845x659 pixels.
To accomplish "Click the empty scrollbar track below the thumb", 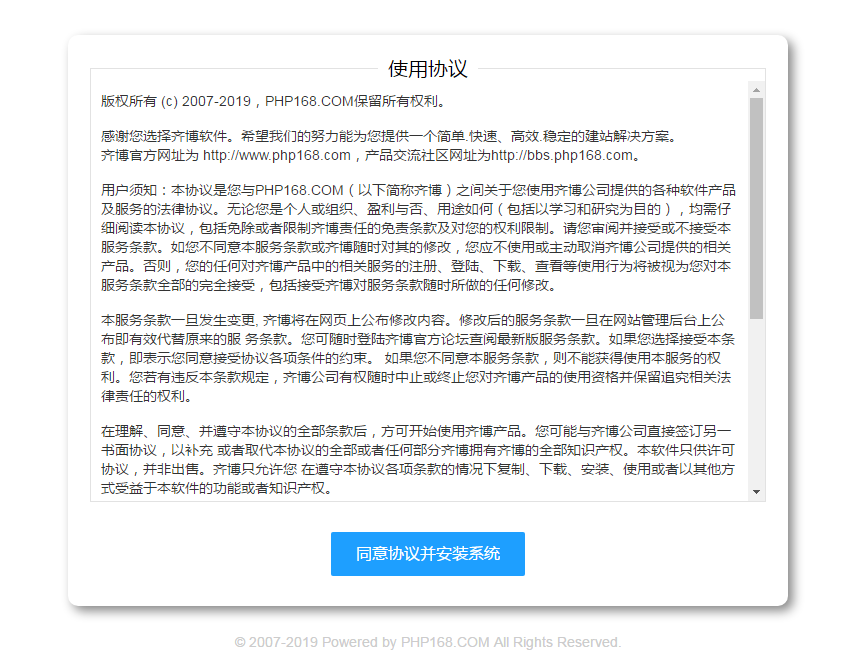I will tap(756, 401).
